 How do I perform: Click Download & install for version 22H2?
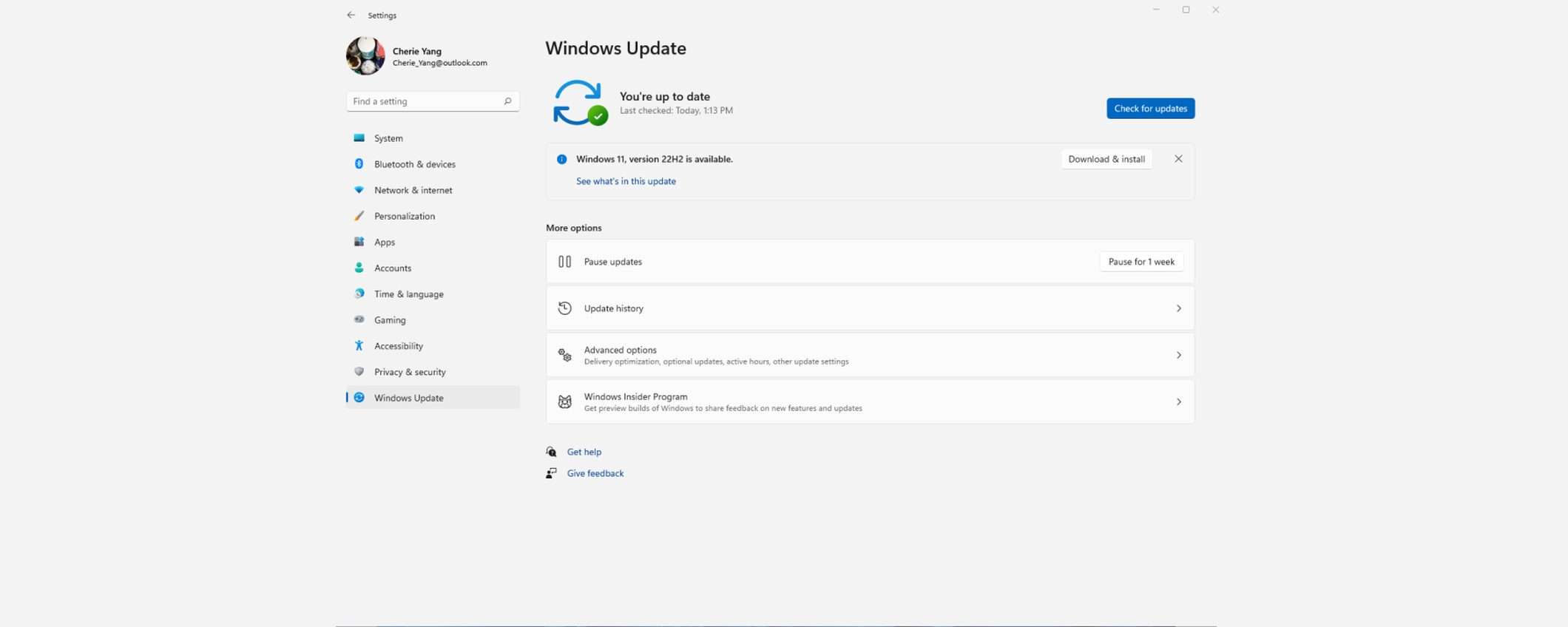[x=1106, y=159]
